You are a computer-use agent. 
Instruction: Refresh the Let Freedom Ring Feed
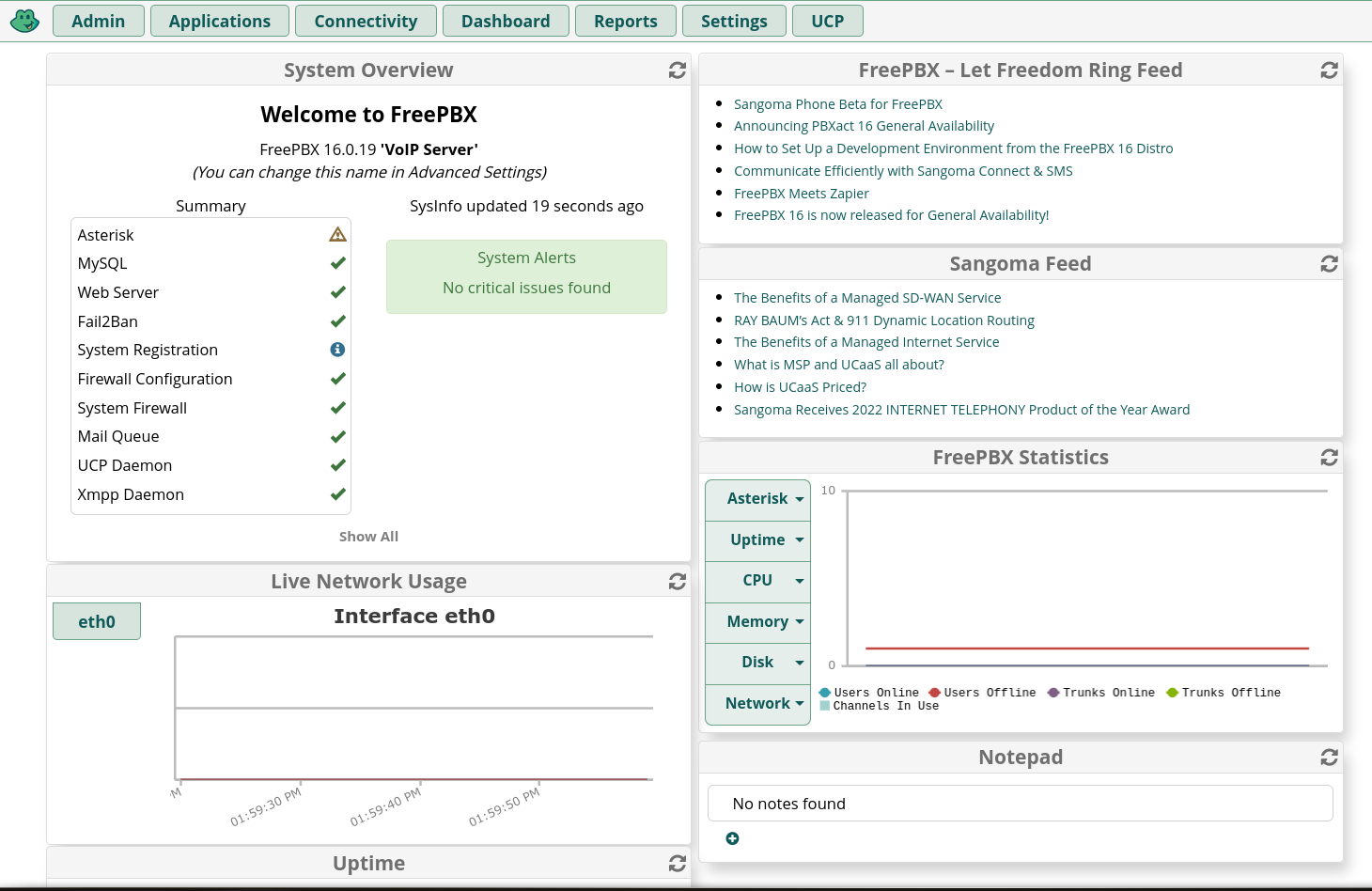tap(1329, 70)
